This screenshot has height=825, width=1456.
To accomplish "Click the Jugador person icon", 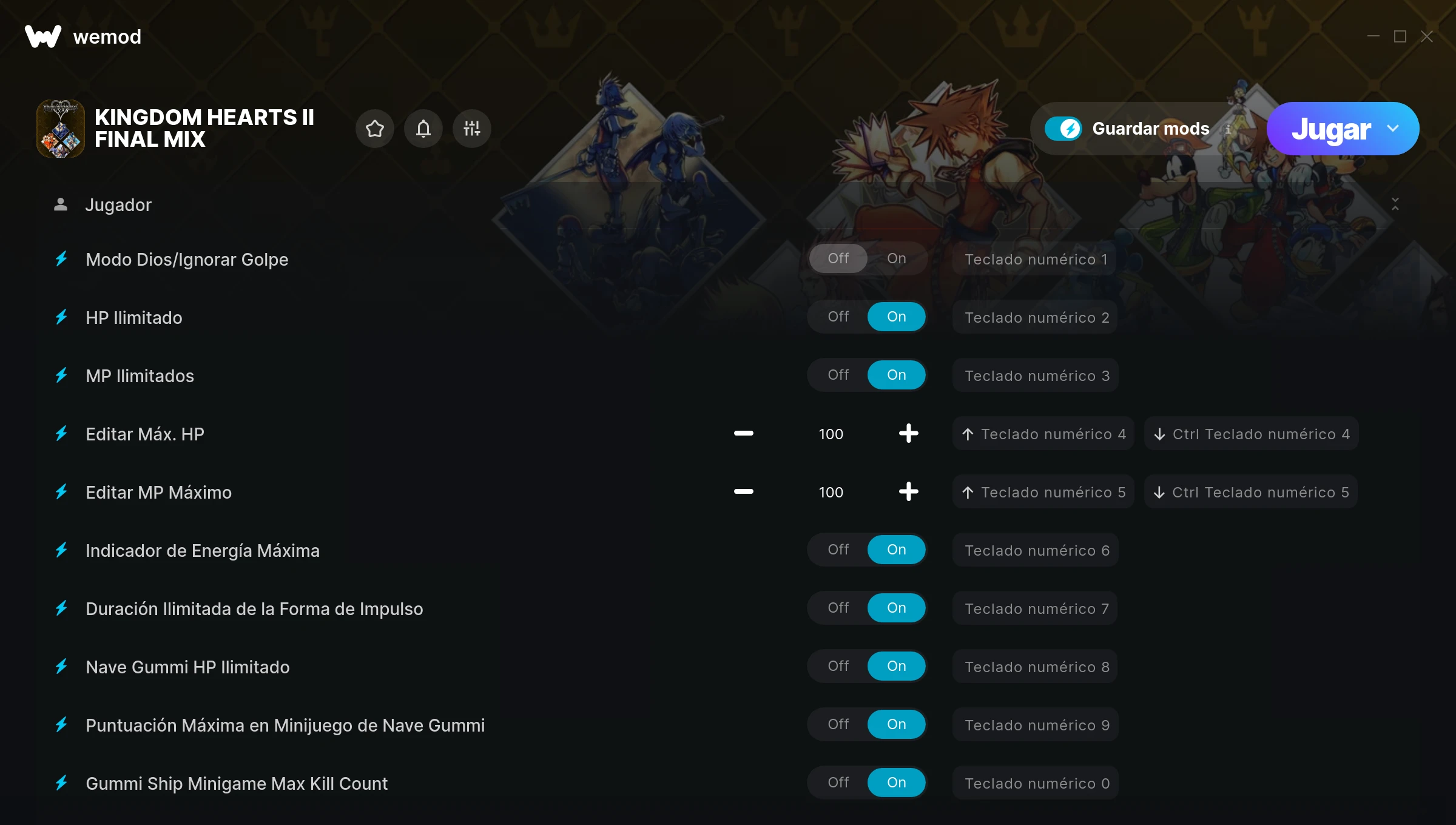I will tap(61, 204).
